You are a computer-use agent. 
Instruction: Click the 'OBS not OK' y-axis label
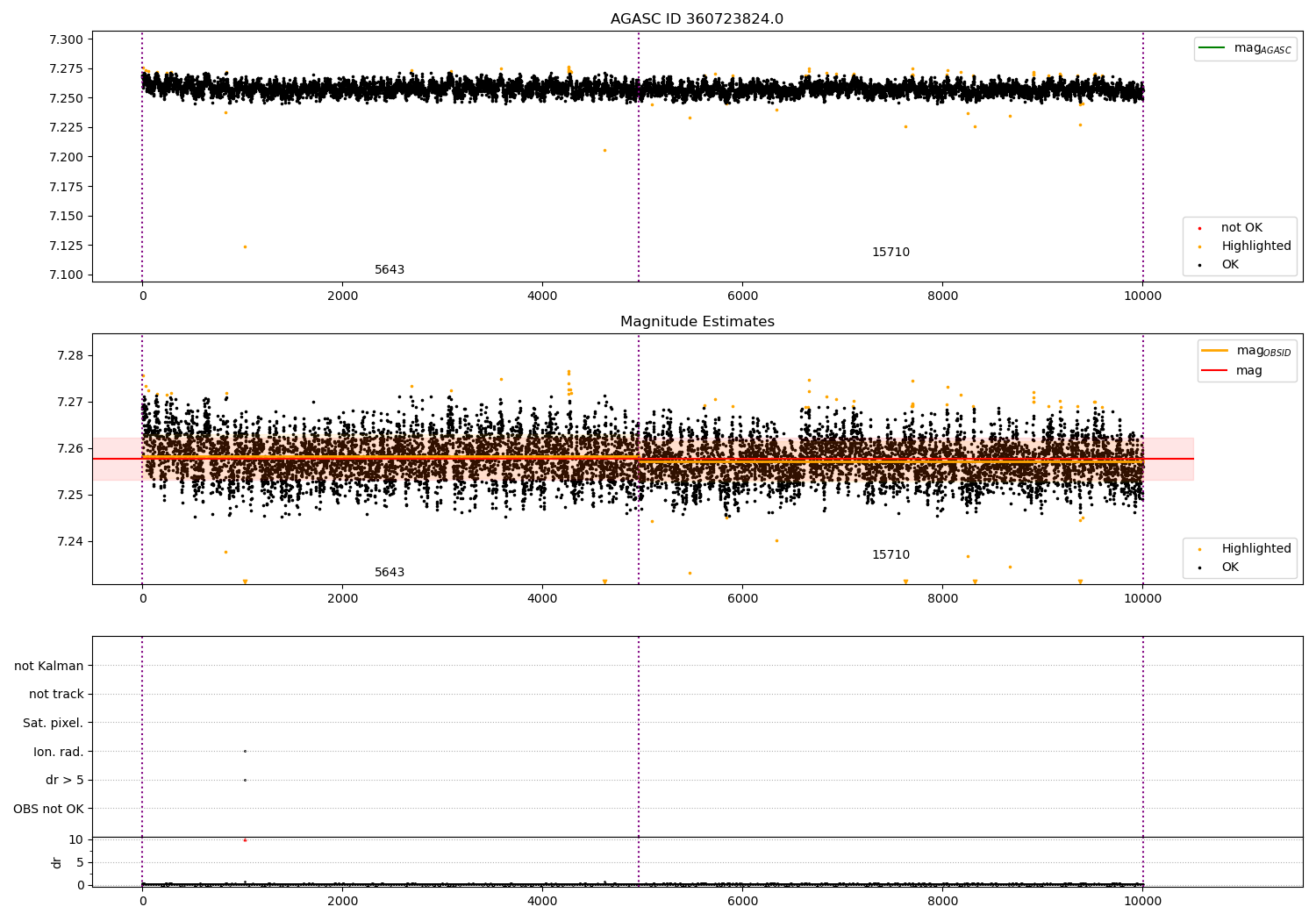coord(49,809)
